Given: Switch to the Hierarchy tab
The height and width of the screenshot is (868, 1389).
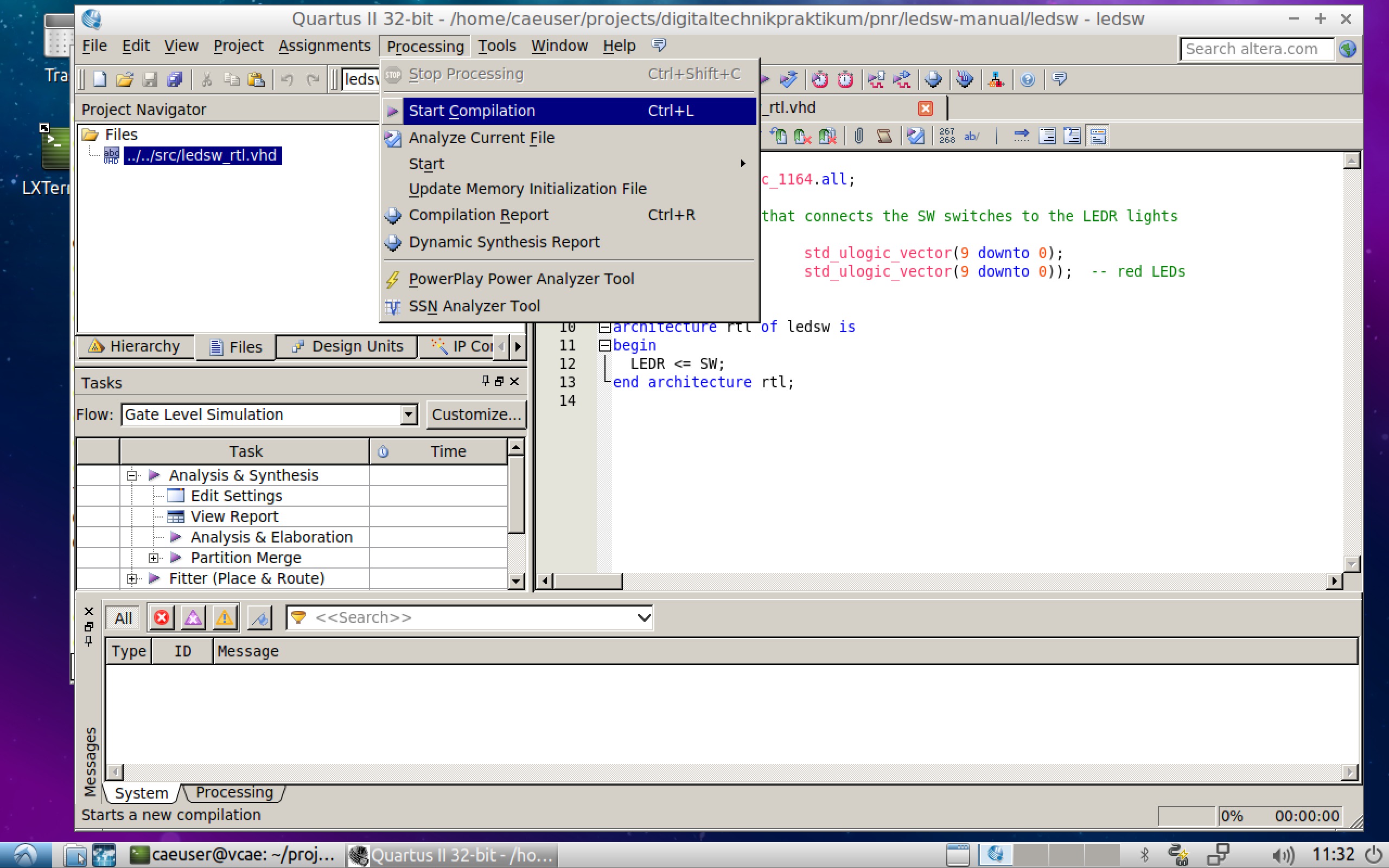Looking at the screenshot, I should 136,346.
